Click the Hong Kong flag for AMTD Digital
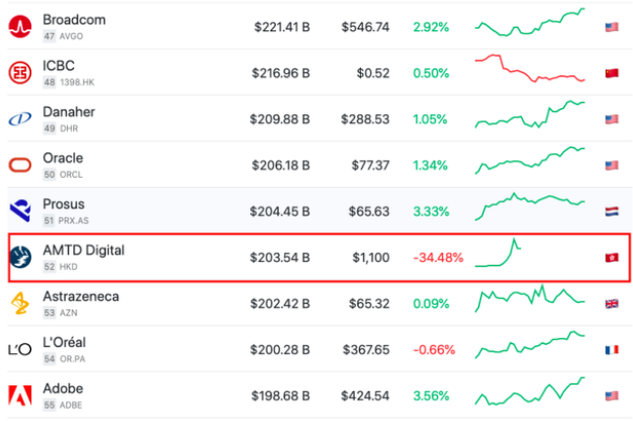 (x=612, y=258)
